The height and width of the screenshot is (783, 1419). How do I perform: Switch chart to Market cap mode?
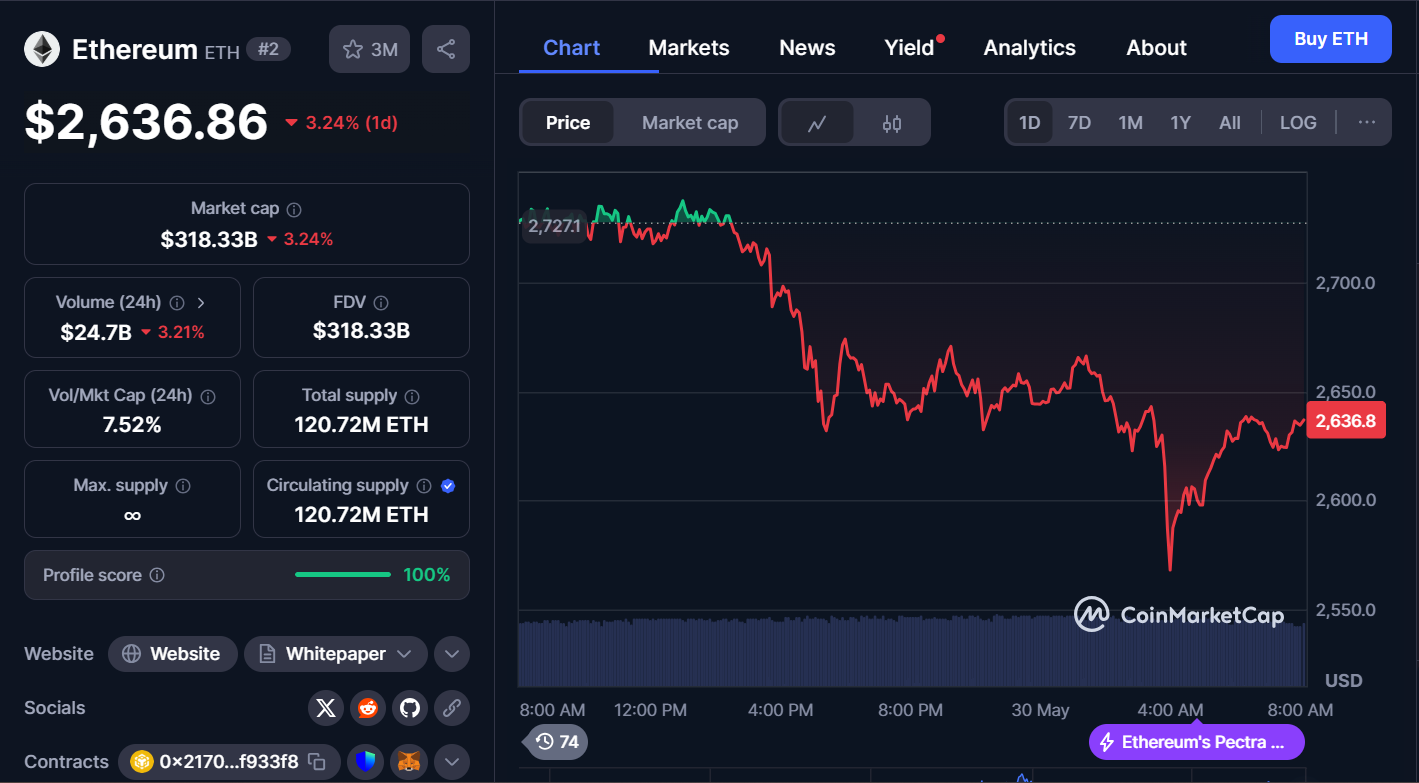(690, 123)
